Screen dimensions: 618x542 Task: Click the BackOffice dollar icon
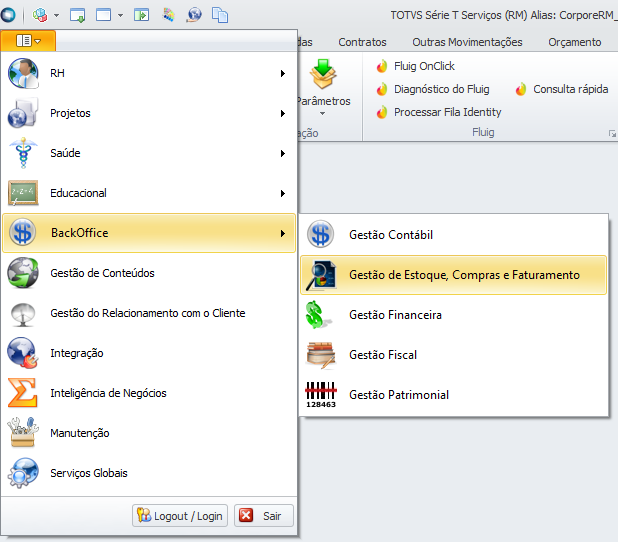(x=22, y=233)
